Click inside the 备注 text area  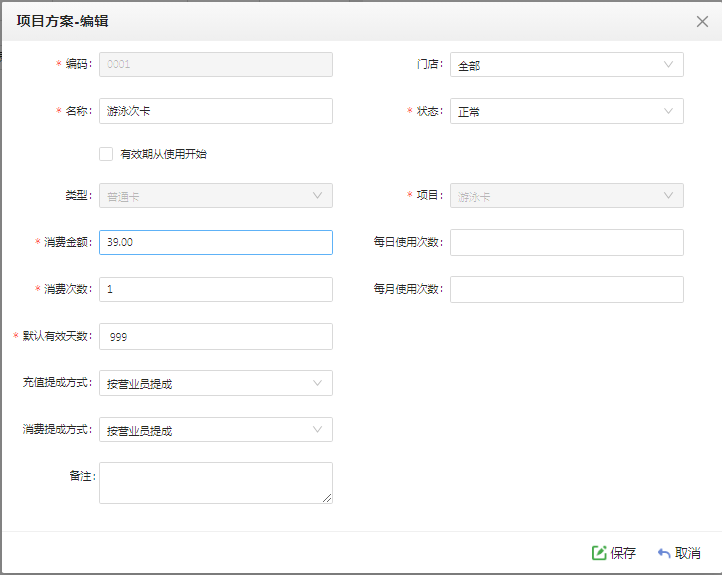[x=215, y=483]
